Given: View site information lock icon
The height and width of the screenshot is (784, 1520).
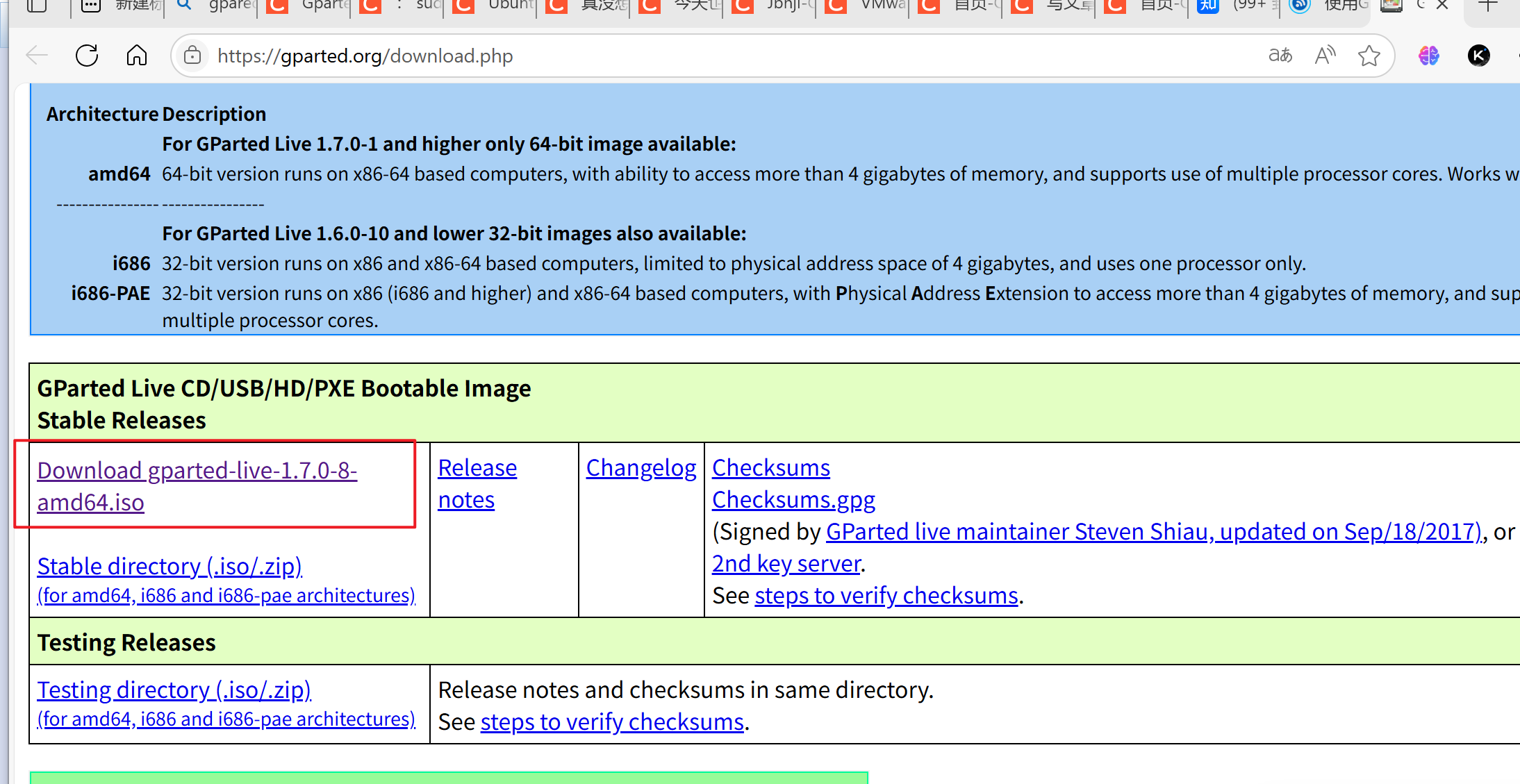Looking at the screenshot, I should pyautogui.click(x=192, y=56).
